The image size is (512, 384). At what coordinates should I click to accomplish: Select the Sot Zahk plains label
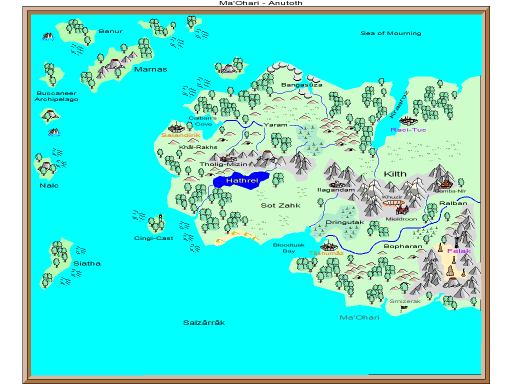tap(281, 206)
